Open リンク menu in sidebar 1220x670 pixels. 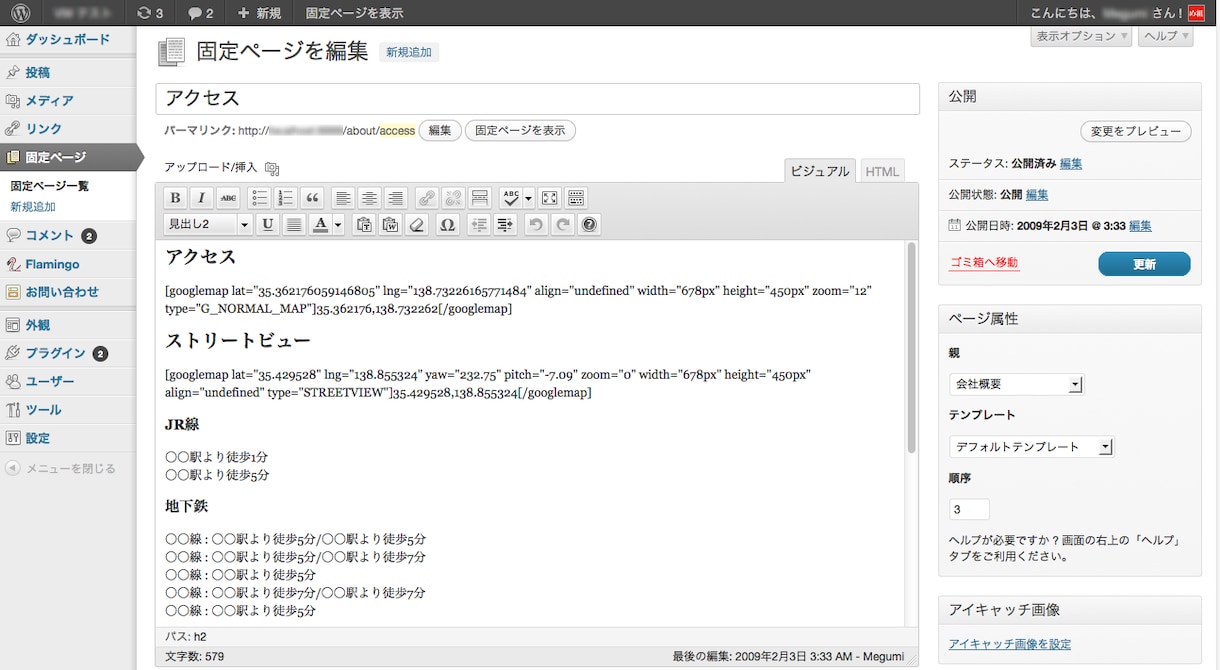pyautogui.click(x=68, y=129)
